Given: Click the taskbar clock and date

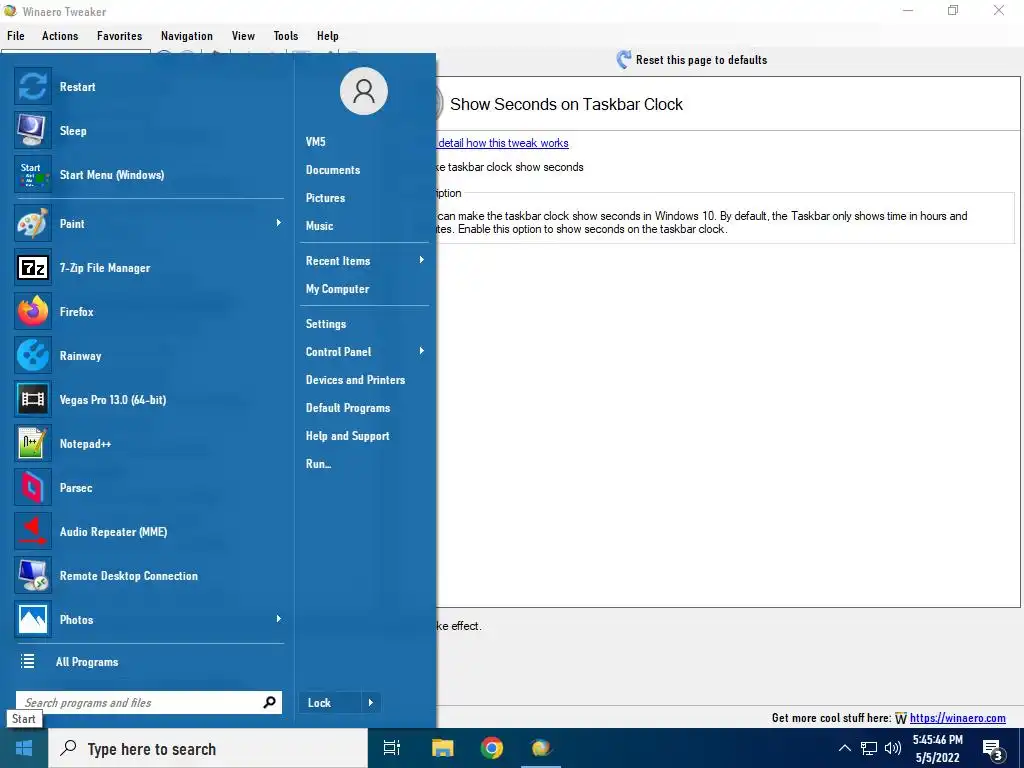Looking at the screenshot, I should (938, 748).
